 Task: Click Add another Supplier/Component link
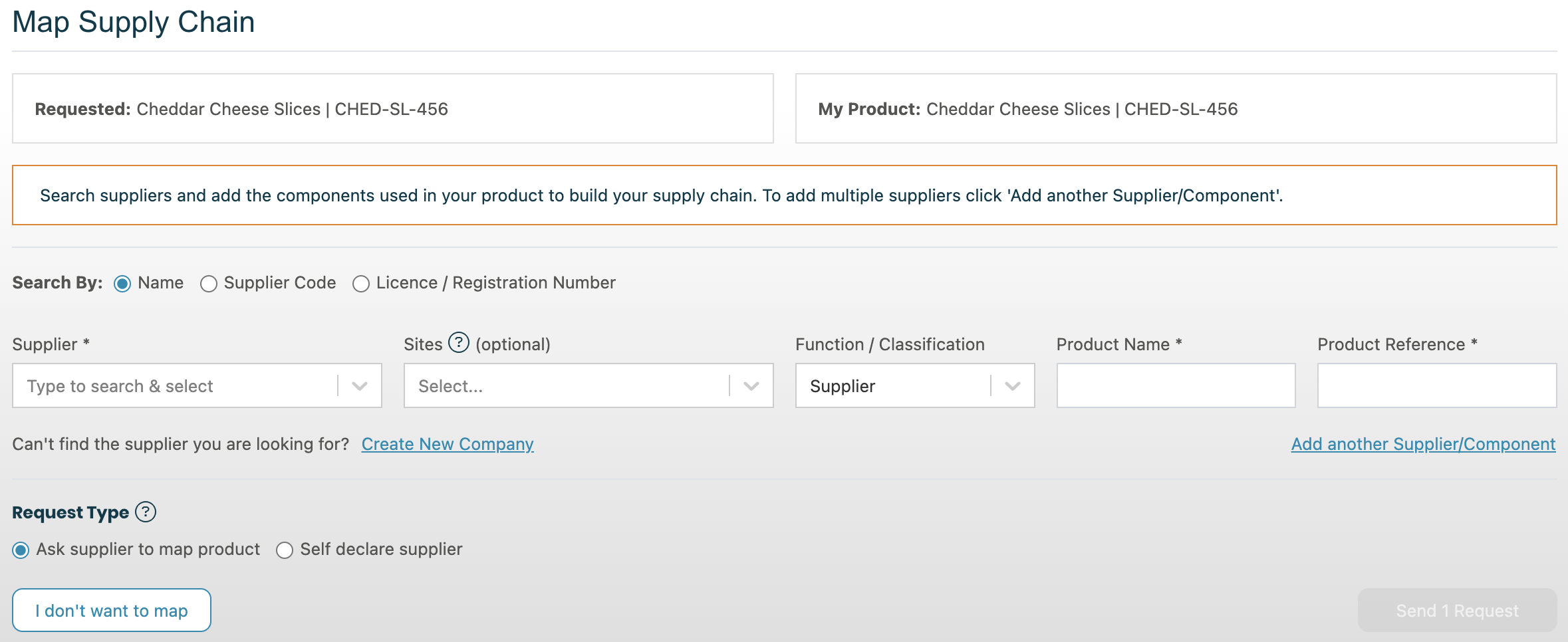point(1423,444)
